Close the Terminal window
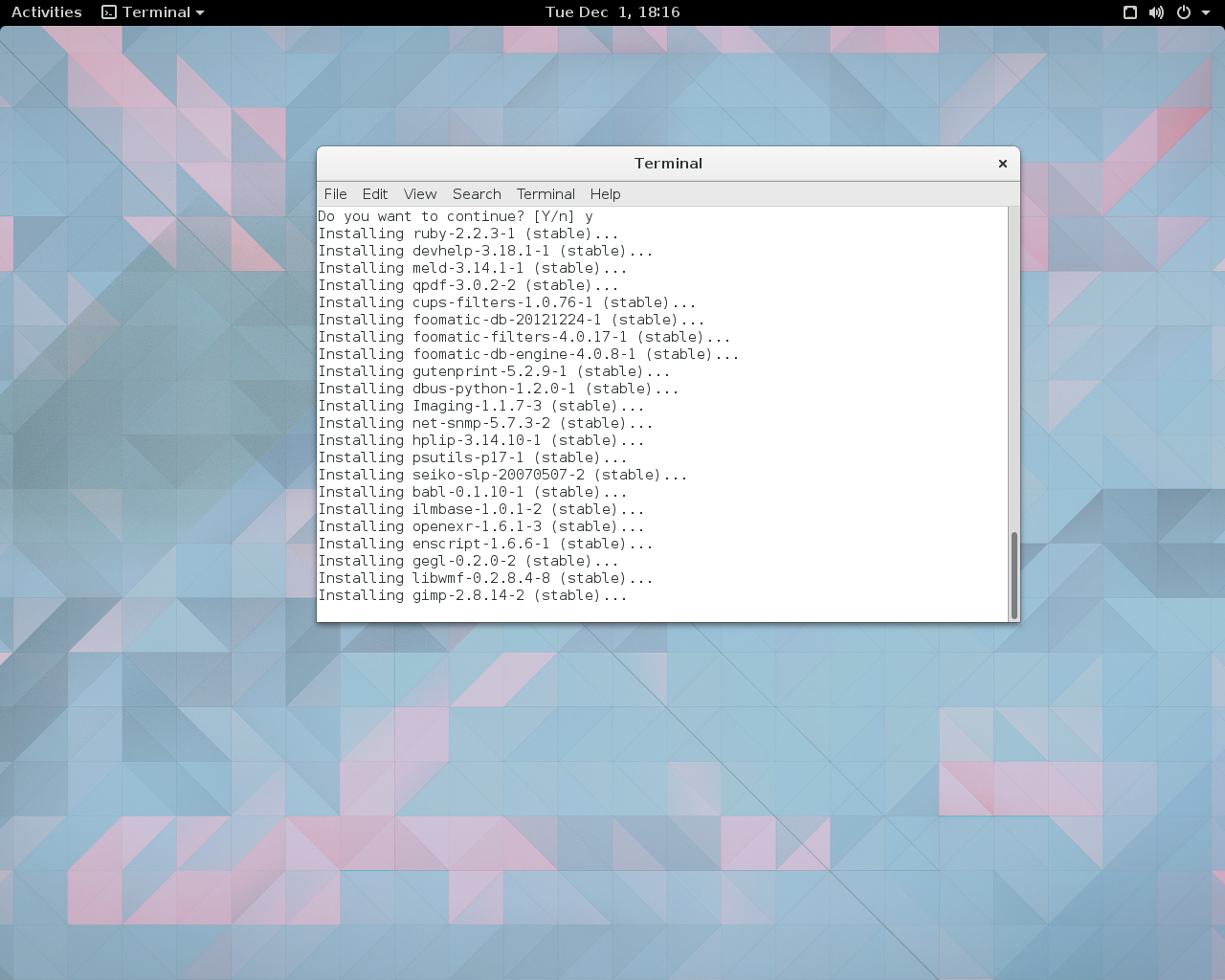Image resolution: width=1225 pixels, height=980 pixels. [1003, 164]
